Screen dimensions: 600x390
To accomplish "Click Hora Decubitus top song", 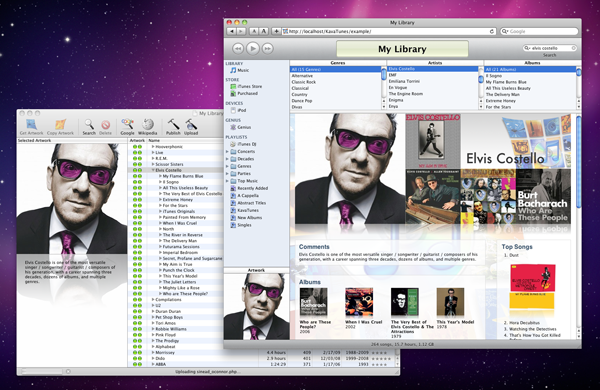I will (524, 323).
